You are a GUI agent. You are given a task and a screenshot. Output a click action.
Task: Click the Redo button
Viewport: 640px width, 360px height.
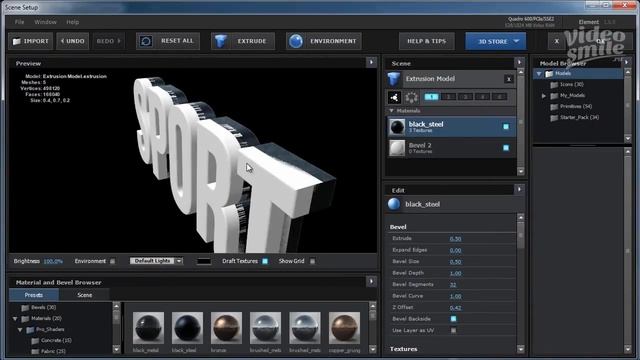pyautogui.click(x=109, y=41)
